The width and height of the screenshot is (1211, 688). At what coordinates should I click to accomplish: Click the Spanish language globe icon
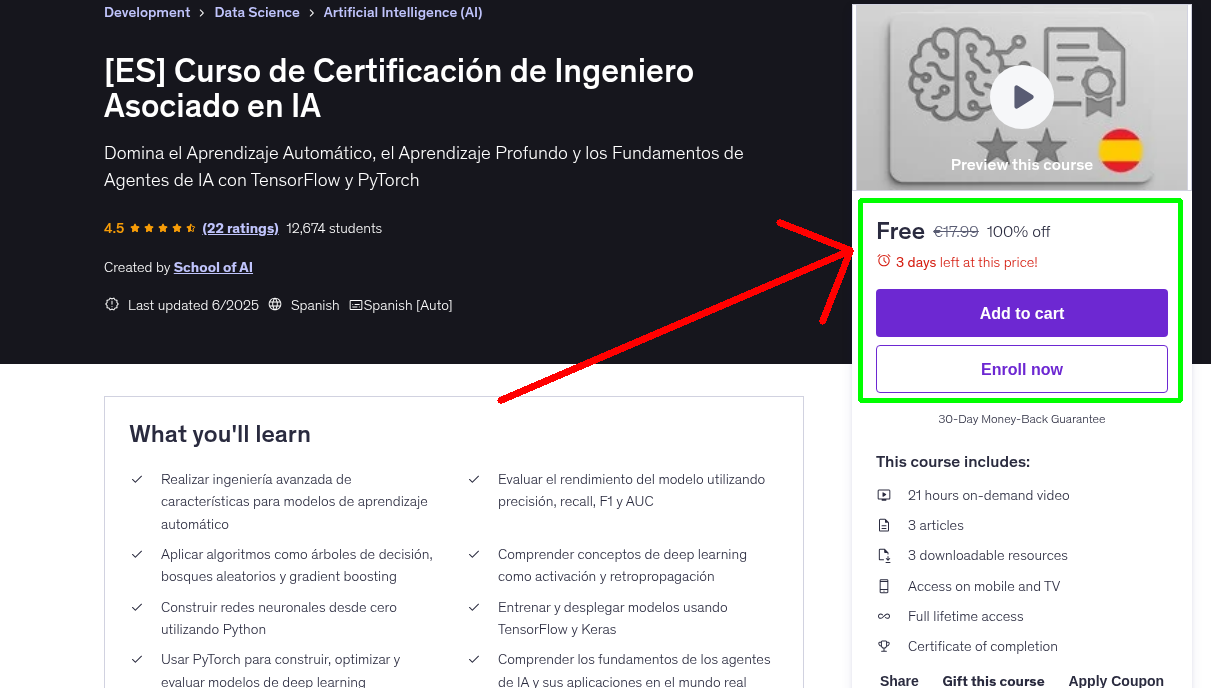274,304
